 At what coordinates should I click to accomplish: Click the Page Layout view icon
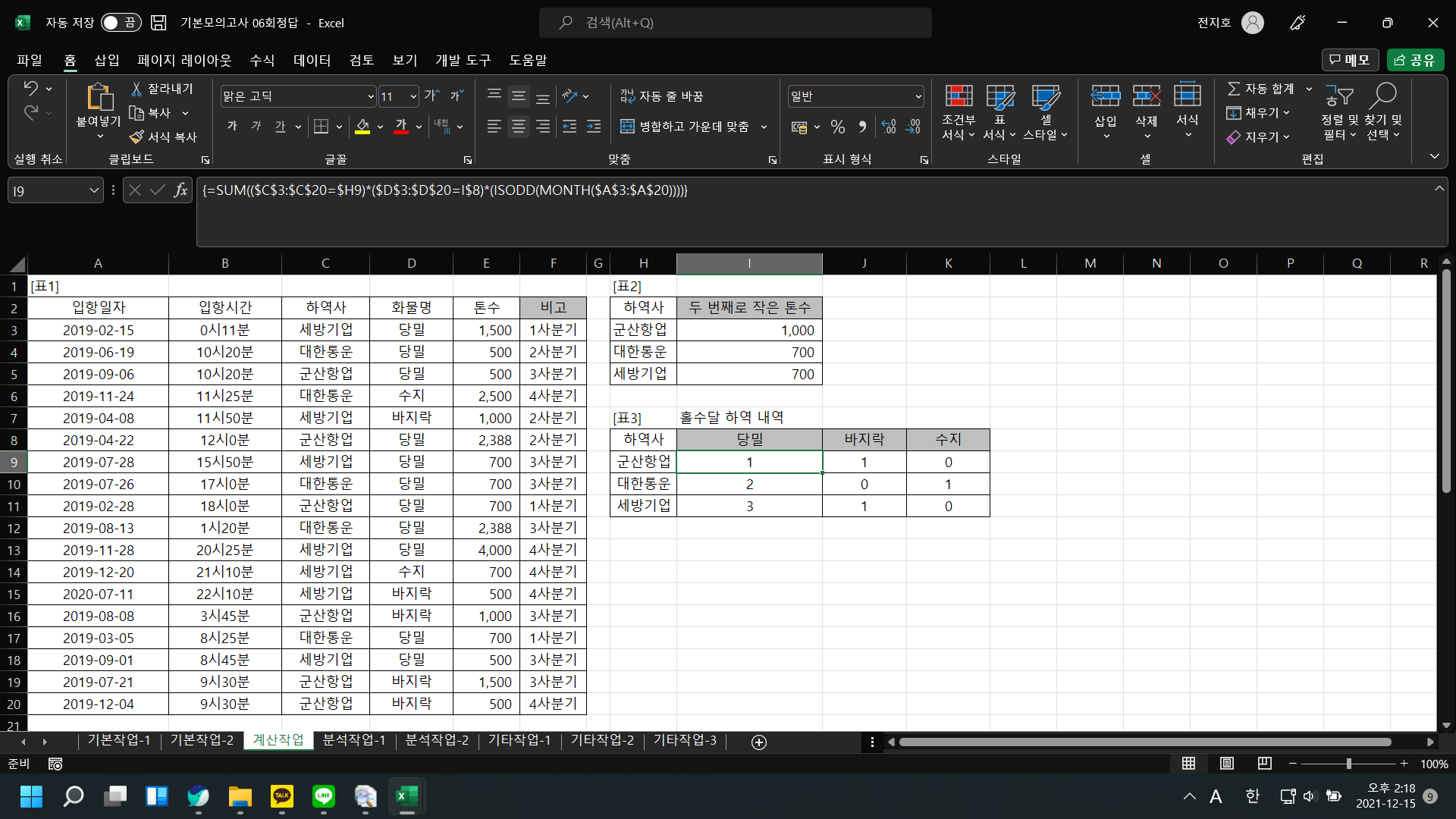point(1227,764)
